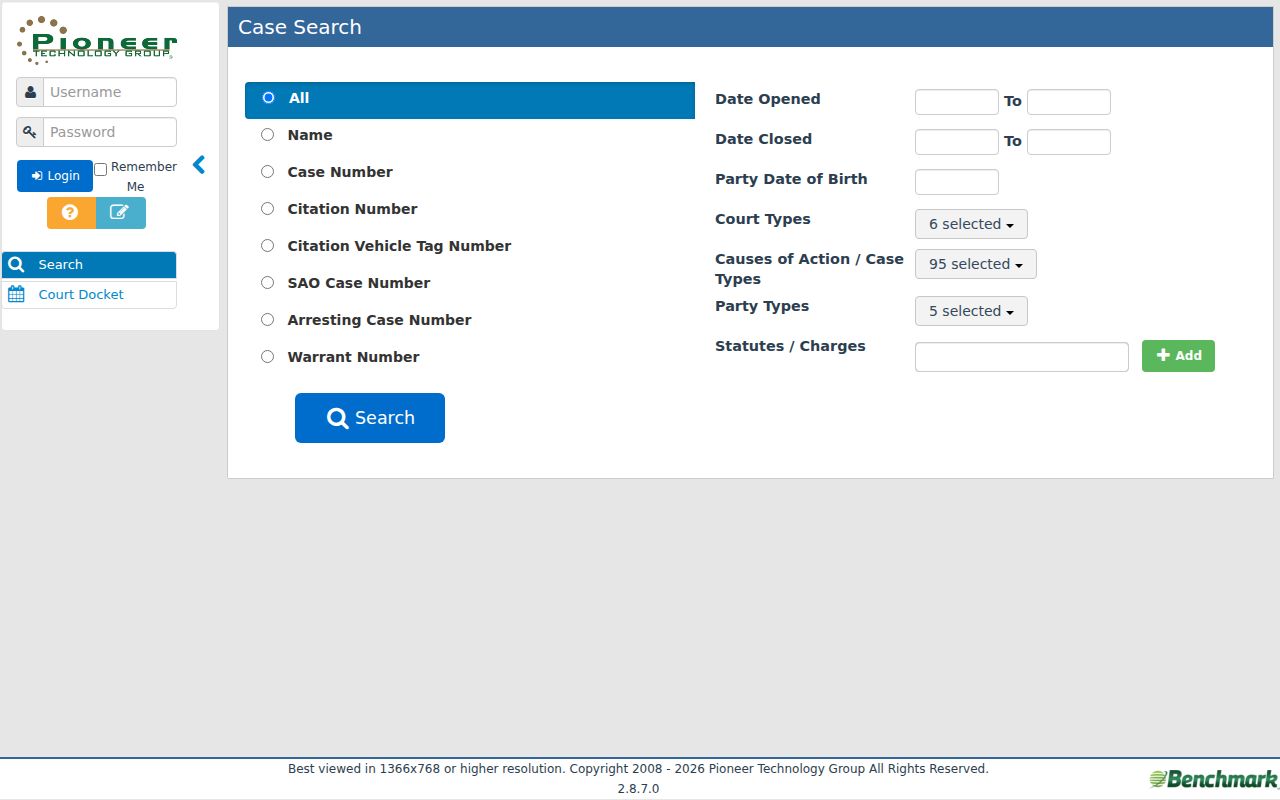
Task: Choose Arresting Case Number option
Action: (x=267, y=320)
